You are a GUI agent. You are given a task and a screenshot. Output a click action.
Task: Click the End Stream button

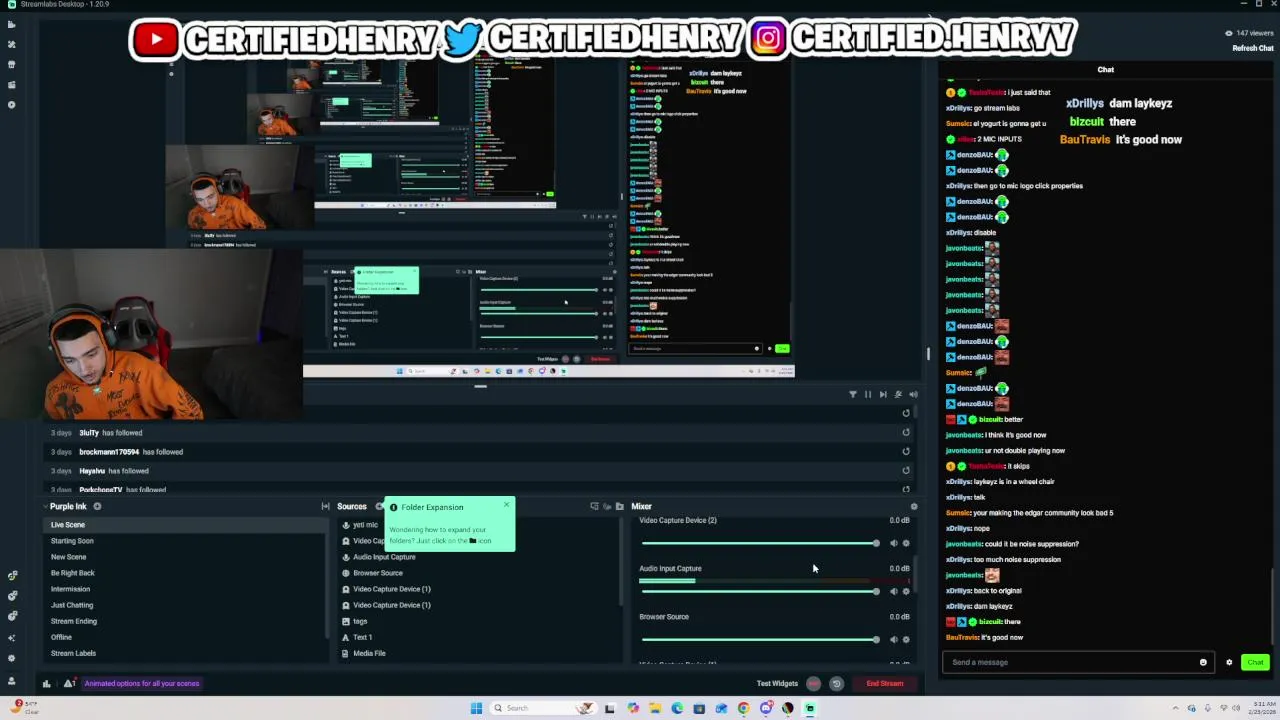click(x=885, y=684)
